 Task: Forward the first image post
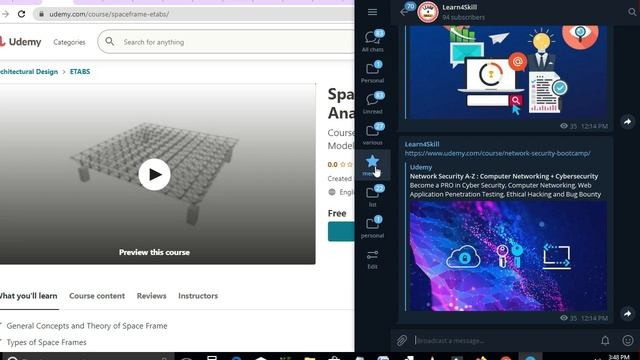pyautogui.click(x=627, y=122)
